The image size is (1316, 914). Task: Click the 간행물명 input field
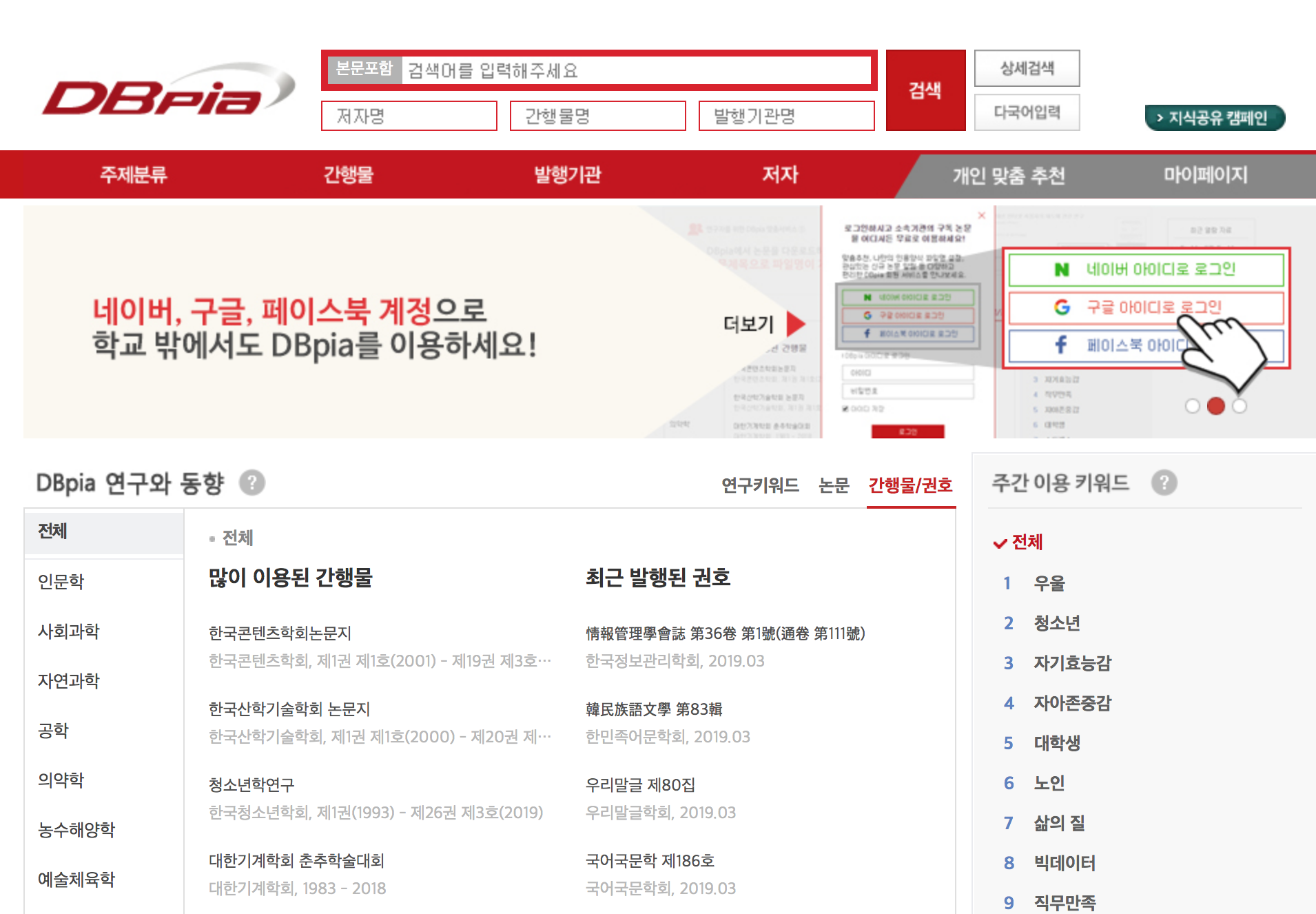pyautogui.click(x=598, y=116)
